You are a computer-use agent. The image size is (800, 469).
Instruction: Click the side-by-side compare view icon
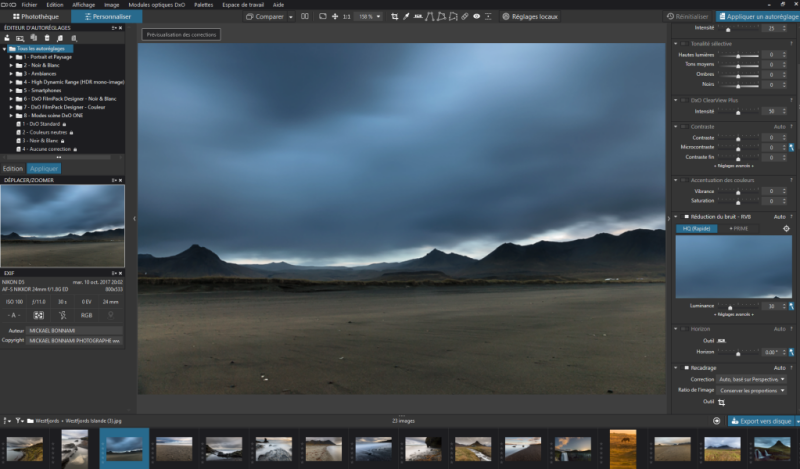[304, 17]
